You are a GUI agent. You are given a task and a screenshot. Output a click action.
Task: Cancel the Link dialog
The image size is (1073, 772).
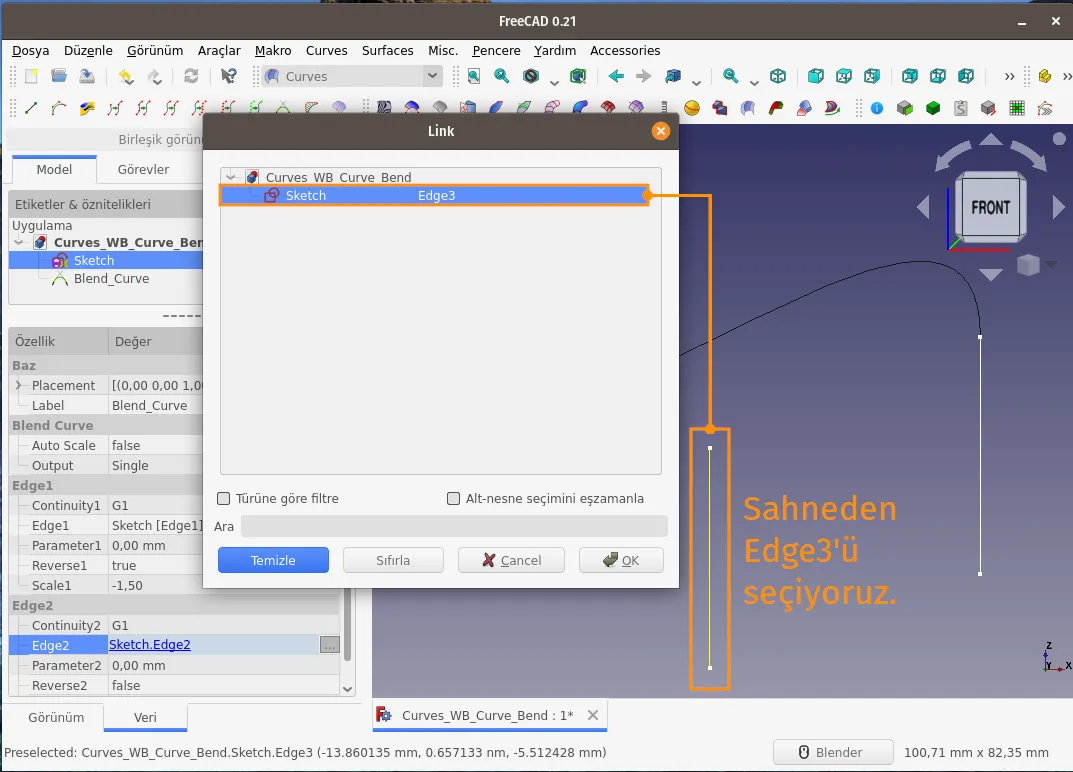click(x=511, y=560)
